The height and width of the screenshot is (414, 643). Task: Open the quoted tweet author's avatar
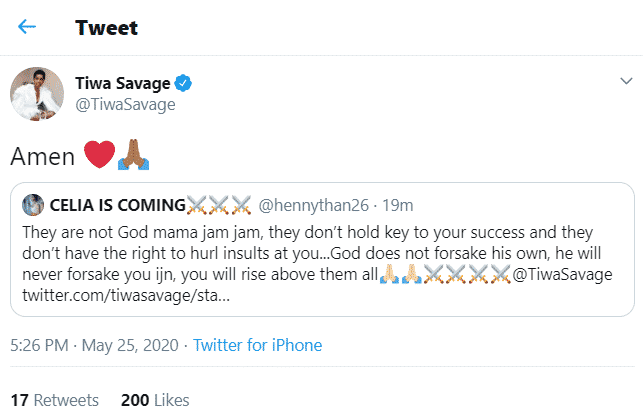31,207
